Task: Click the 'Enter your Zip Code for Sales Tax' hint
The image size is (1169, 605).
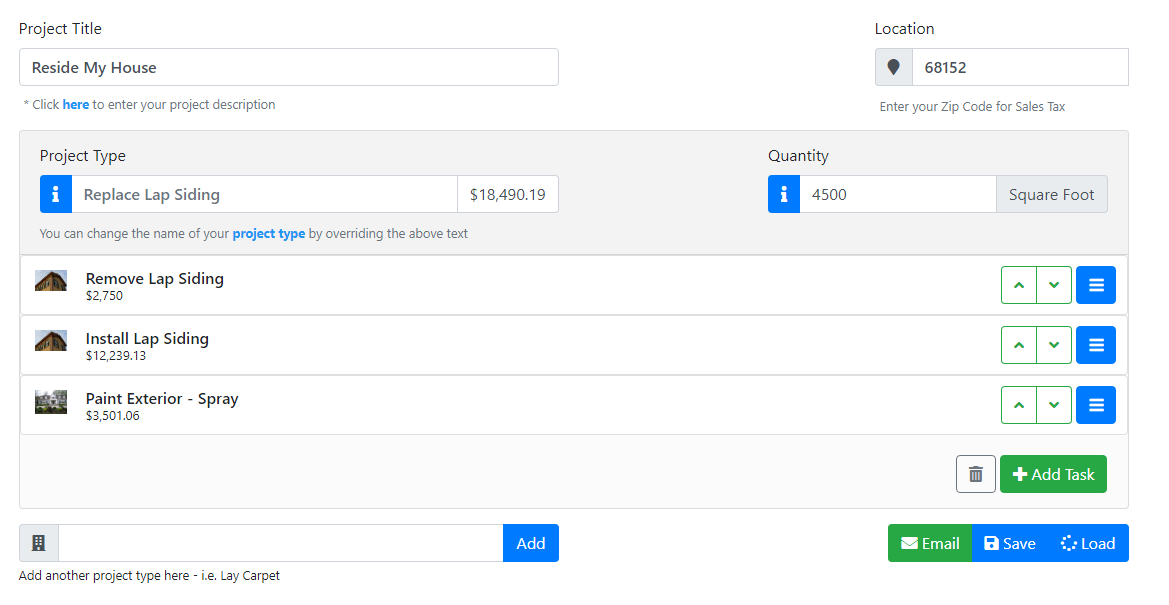Action: point(972,107)
